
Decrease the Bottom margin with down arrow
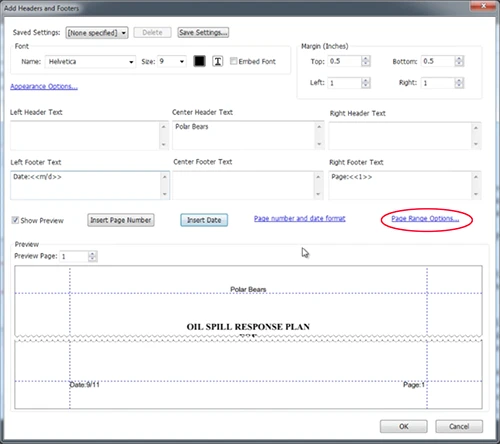pos(459,64)
